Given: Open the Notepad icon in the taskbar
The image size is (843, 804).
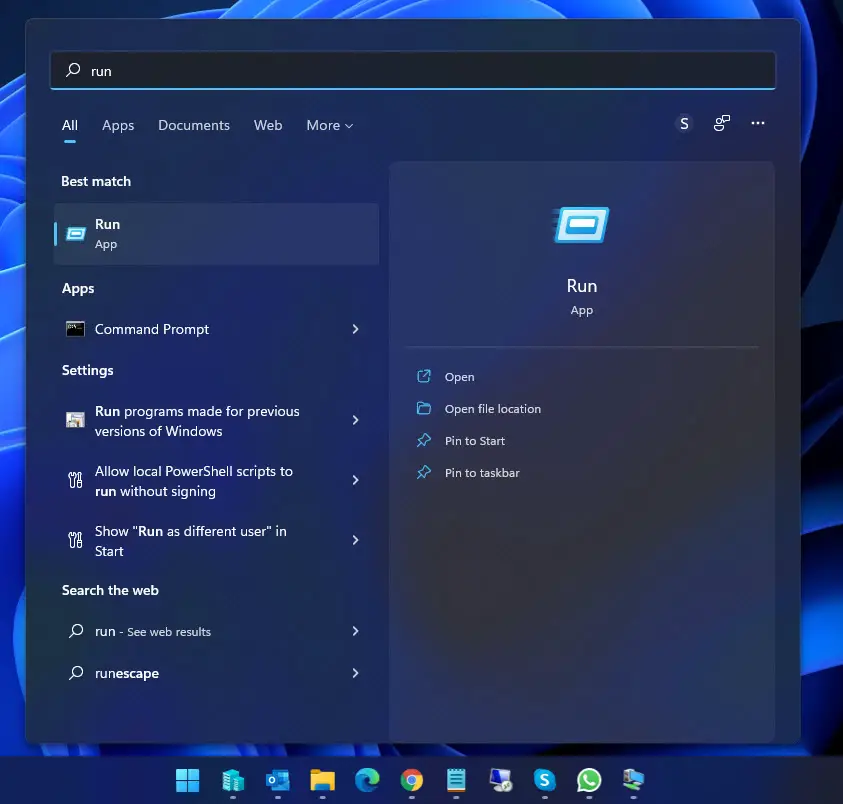Looking at the screenshot, I should tap(456, 780).
